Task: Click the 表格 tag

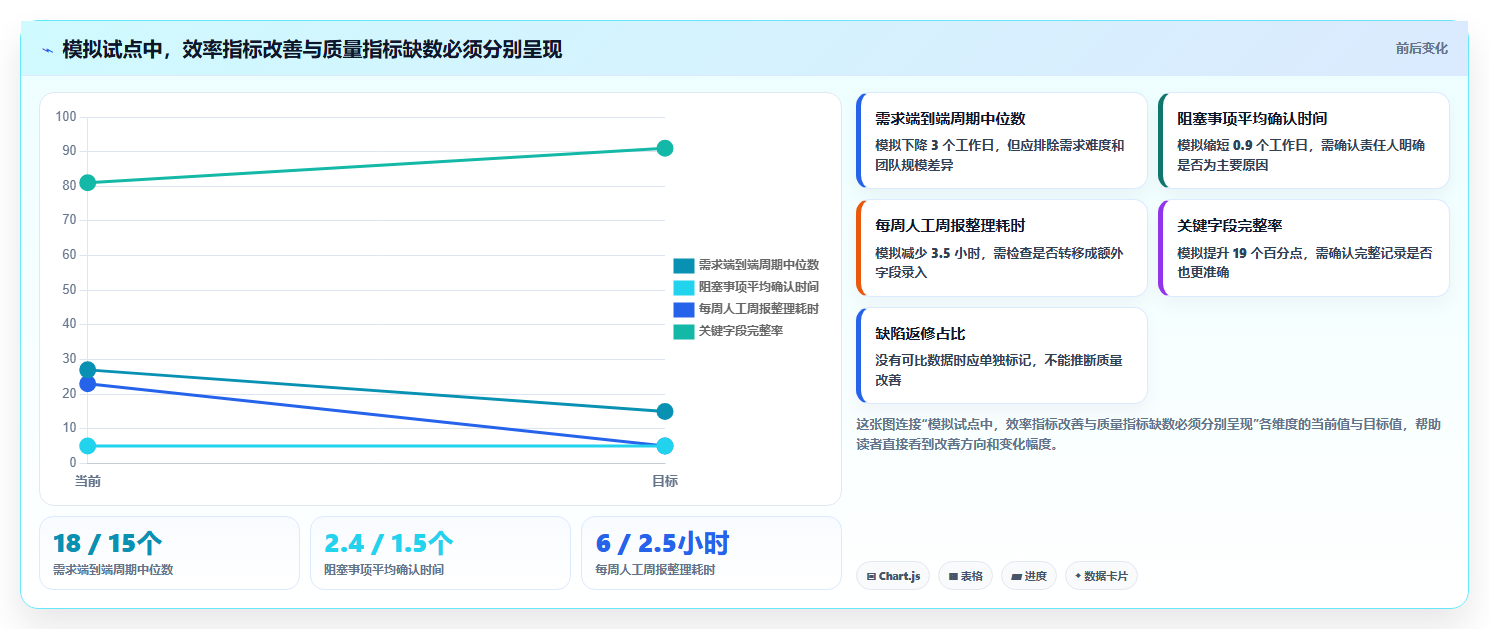Action: [965, 576]
